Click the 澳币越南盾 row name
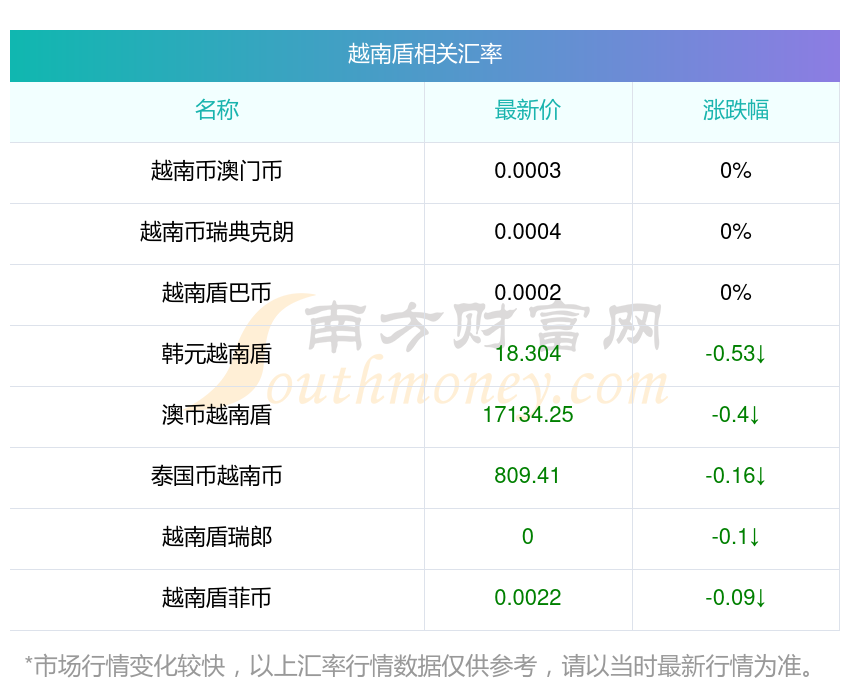Image resolution: width=850 pixels, height=697 pixels. pyautogui.click(x=217, y=415)
